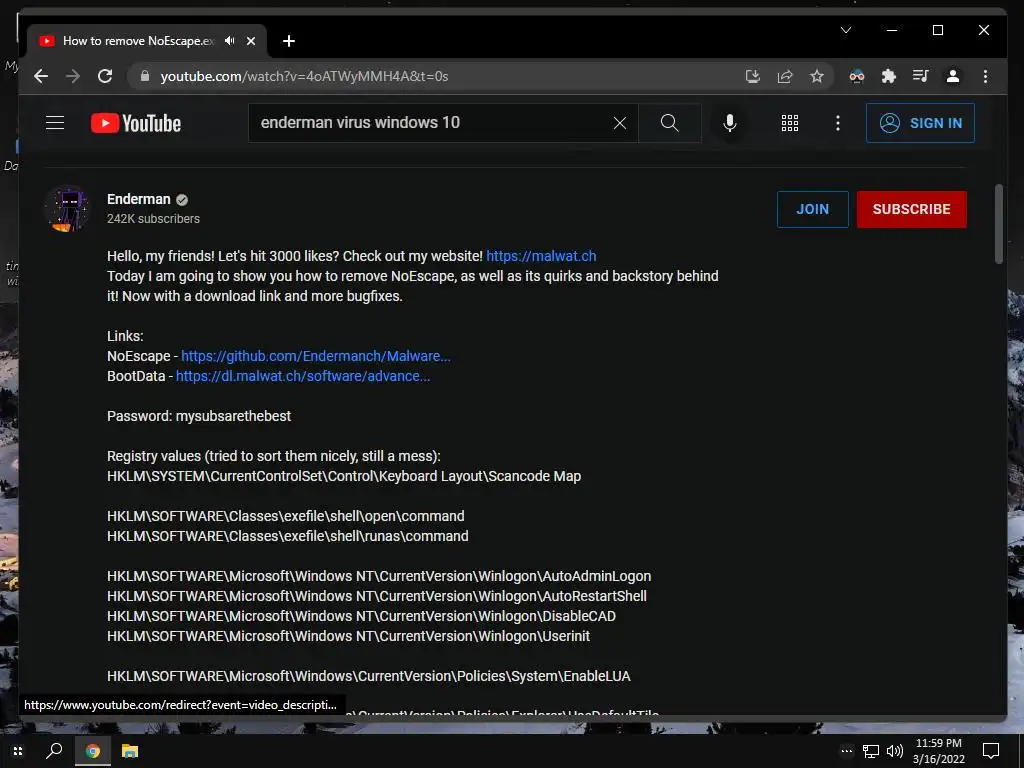This screenshot has width=1024, height=768.
Task: Open the tab search chevron
Action: point(846,30)
